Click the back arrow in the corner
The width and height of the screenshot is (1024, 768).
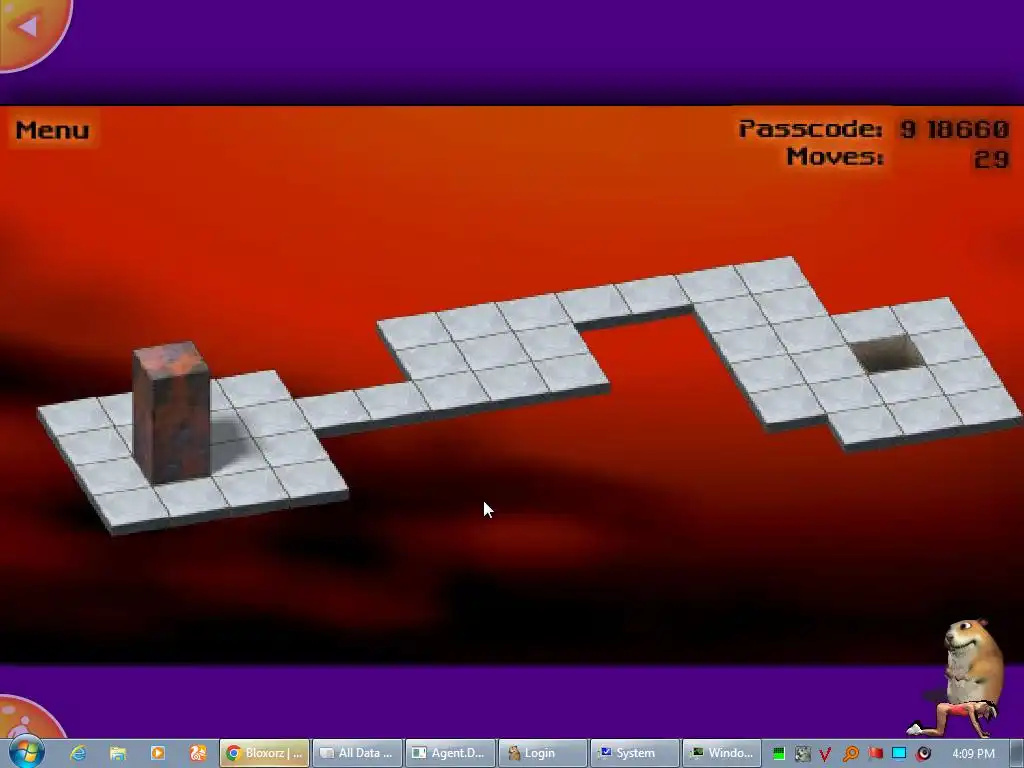click(x=27, y=27)
